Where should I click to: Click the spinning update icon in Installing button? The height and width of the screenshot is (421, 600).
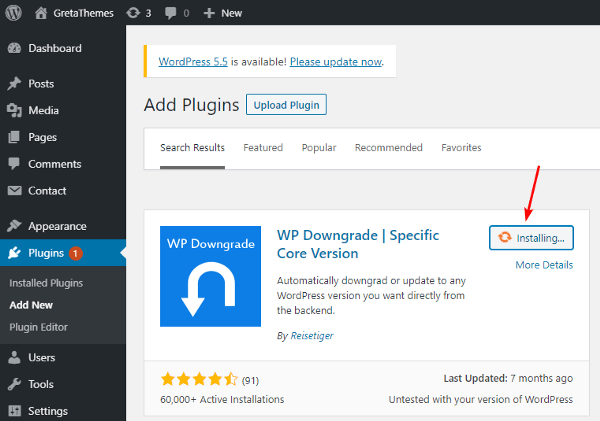(505, 238)
